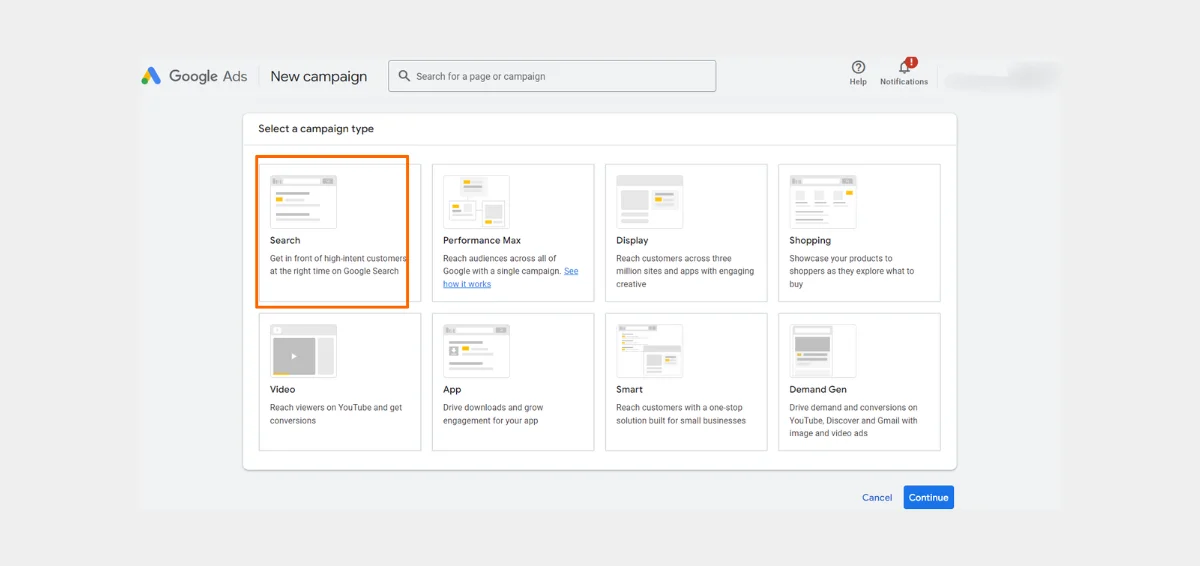Select the Performance Max campaign illustration
This screenshot has width=1200, height=566.
[x=476, y=202]
